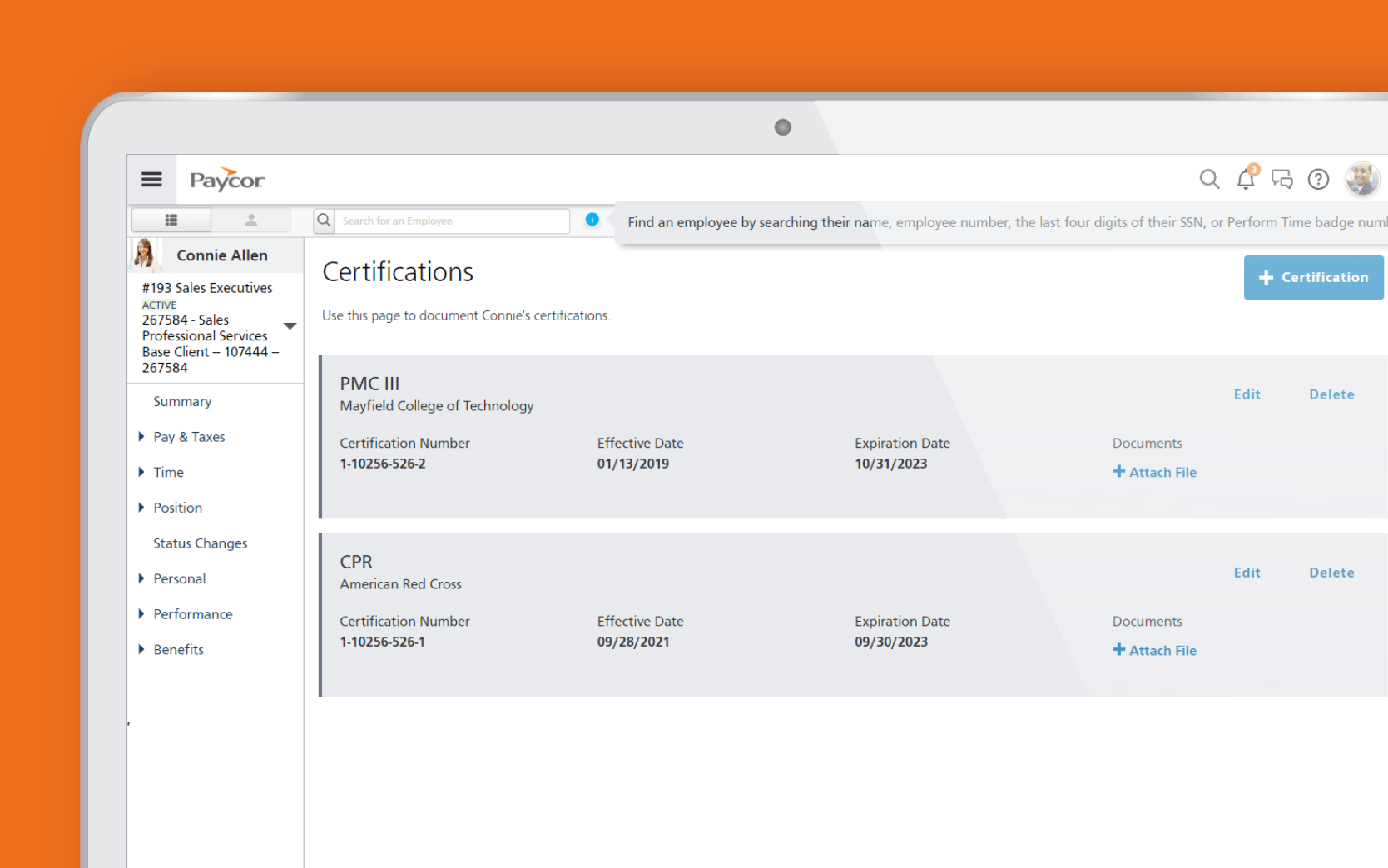This screenshot has width=1388, height=868.
Task: Attach a file to CPR certification
Action: click(x=1154, y=650)
